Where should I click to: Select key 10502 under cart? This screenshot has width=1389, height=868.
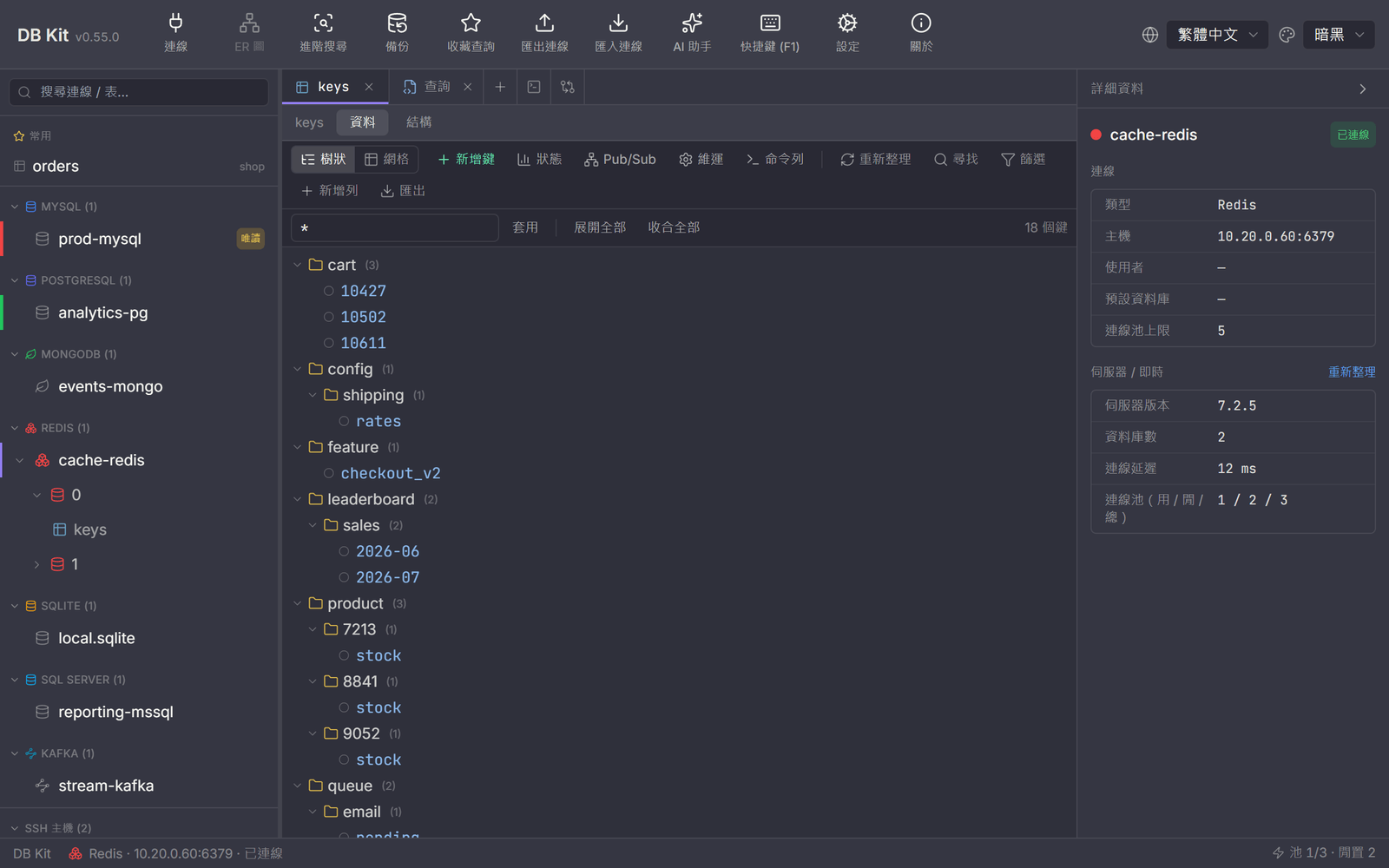363,317
